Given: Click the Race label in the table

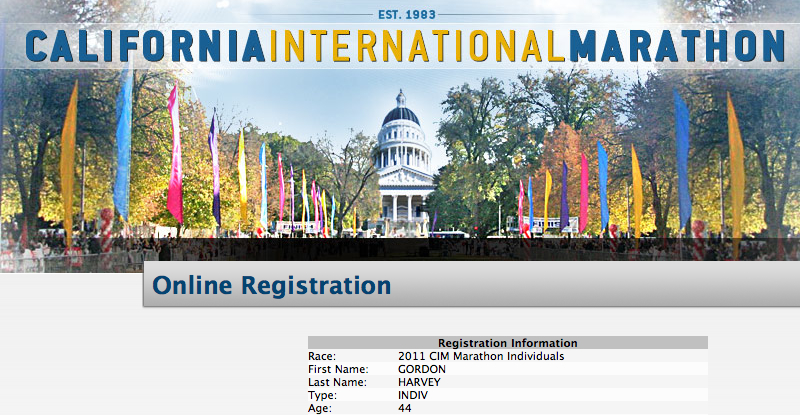Looking at the screenshot, I should pyautogui.click(x=322, y=356).
